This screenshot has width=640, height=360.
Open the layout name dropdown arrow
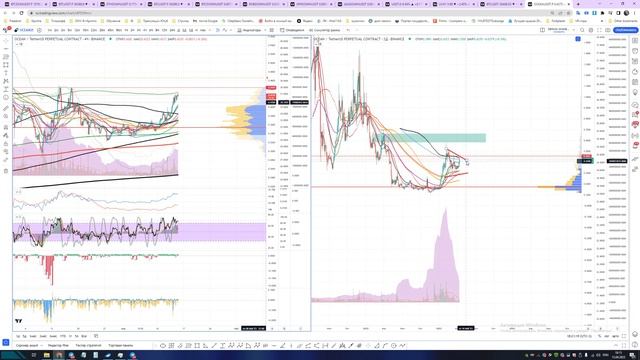574,30
